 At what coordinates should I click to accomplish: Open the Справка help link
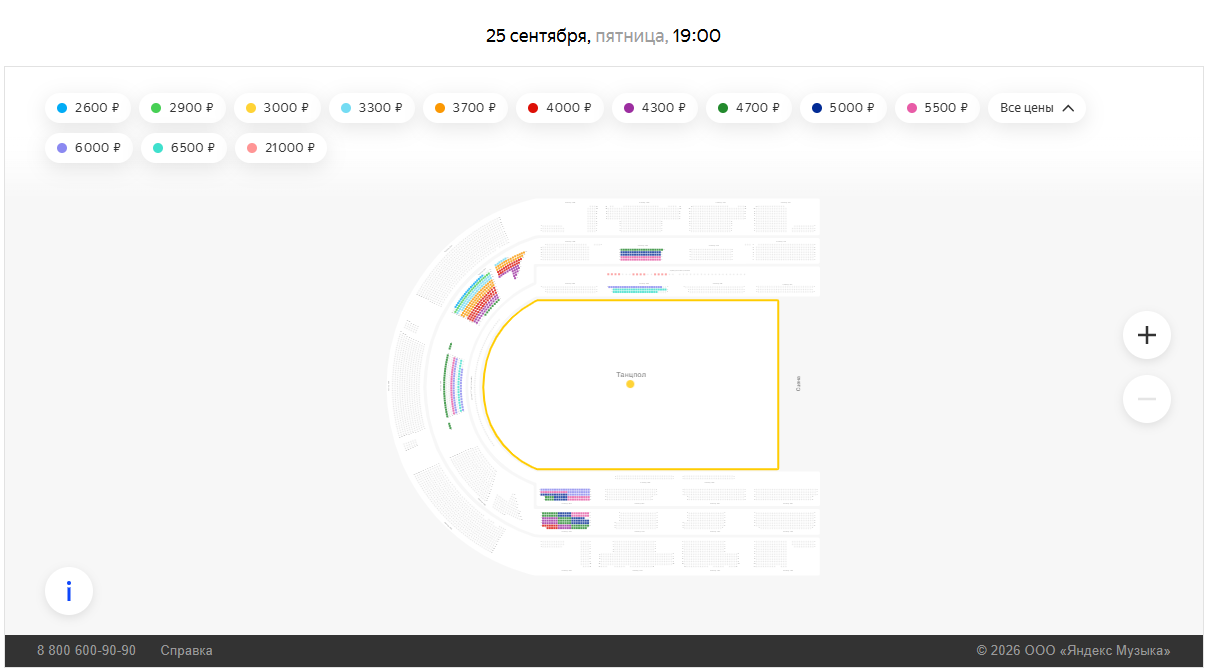point(186,651)
